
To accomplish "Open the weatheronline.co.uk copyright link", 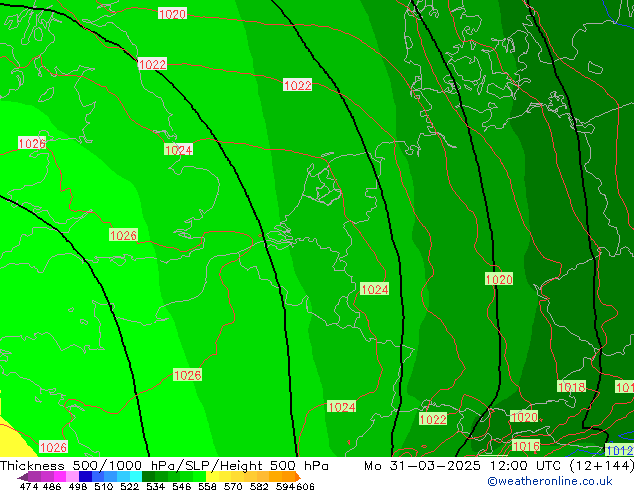I will tap(549, 481).
